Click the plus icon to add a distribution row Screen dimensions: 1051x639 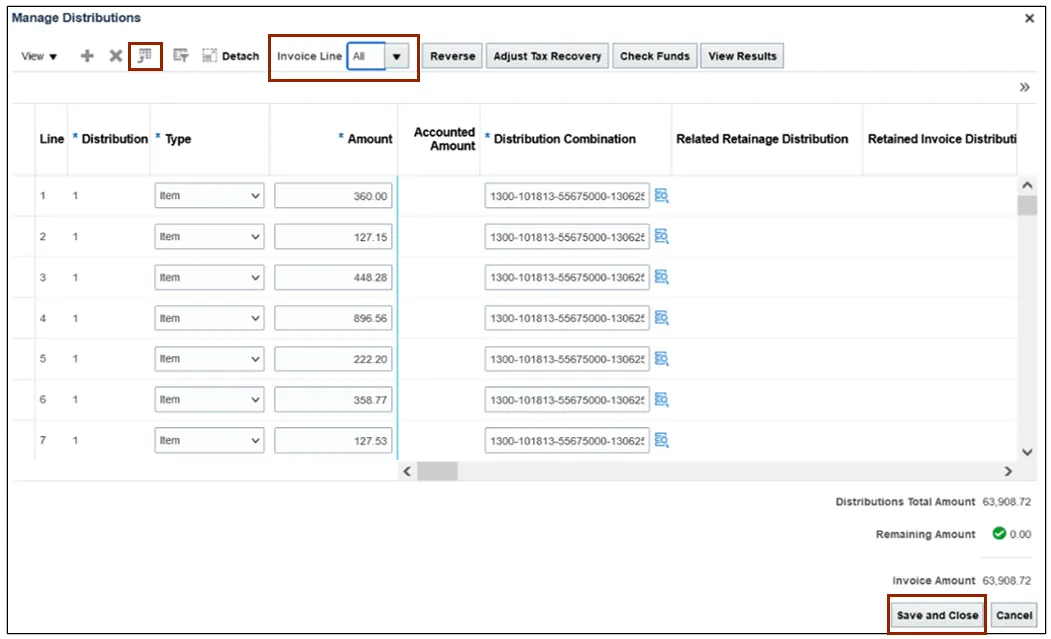(x=87, y=56)
